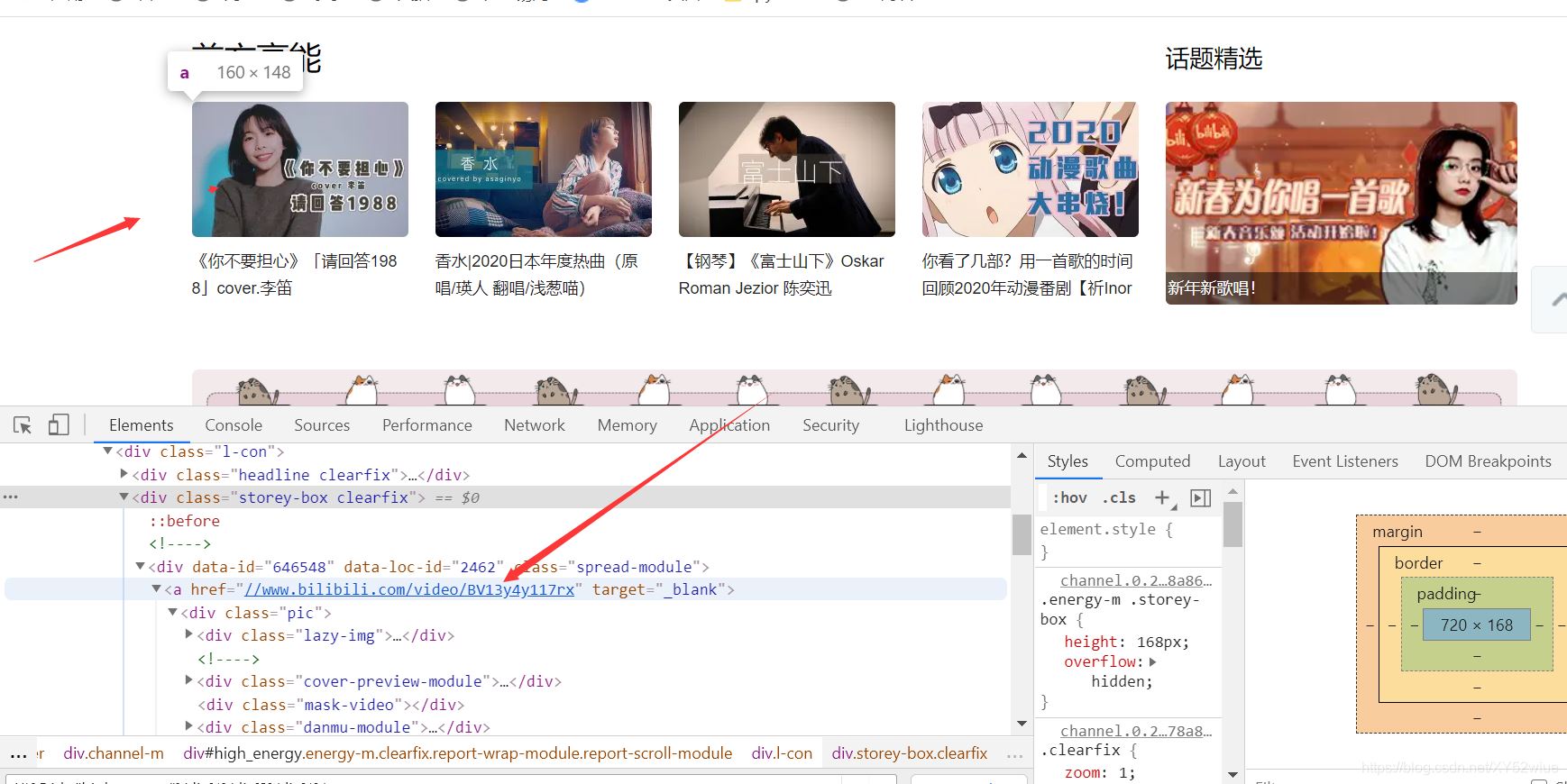
Task: Switch to the Network tab
Action: click(x=534, y=425)
